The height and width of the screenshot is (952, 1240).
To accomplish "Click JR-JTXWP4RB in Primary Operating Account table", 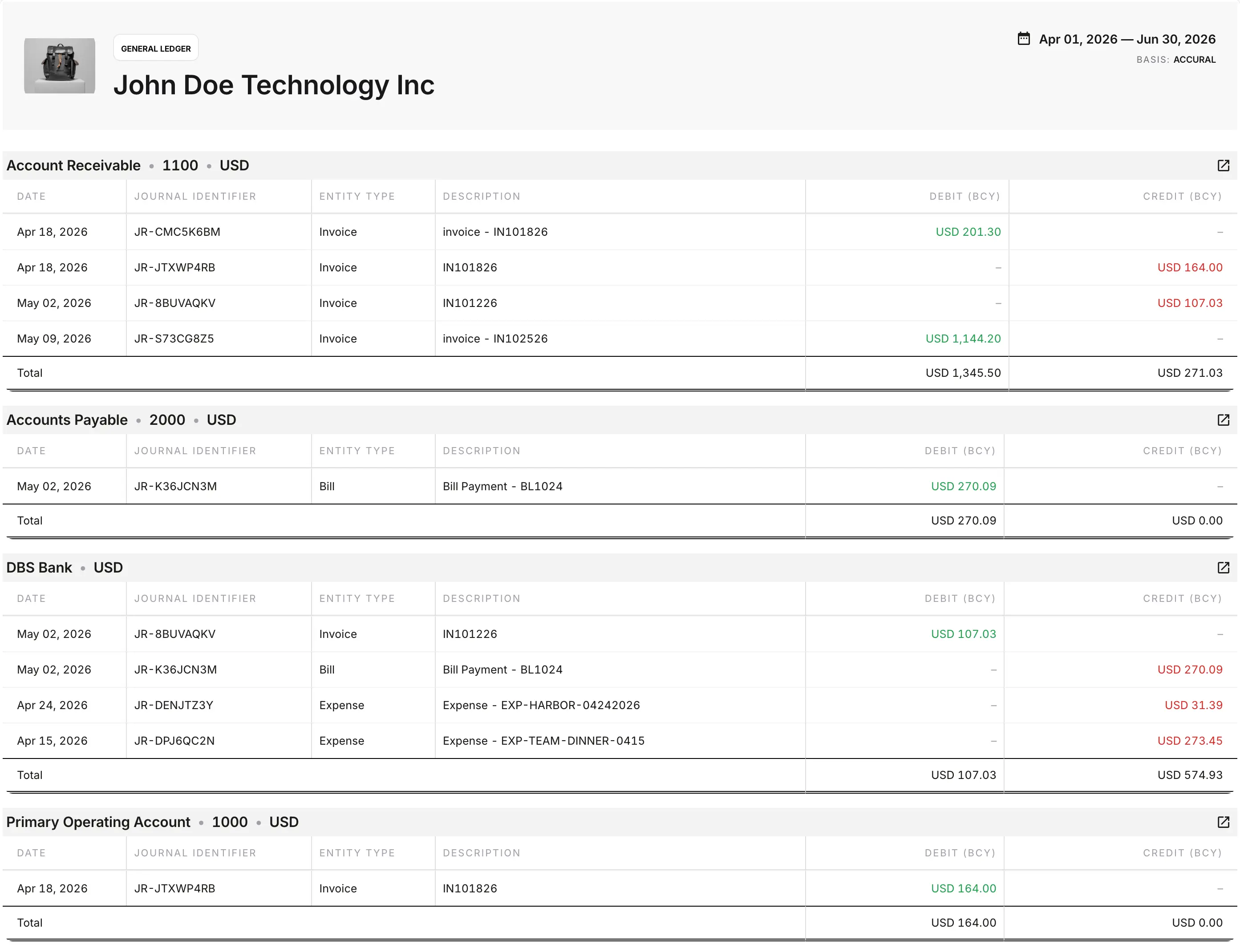I will pos(174,888).
